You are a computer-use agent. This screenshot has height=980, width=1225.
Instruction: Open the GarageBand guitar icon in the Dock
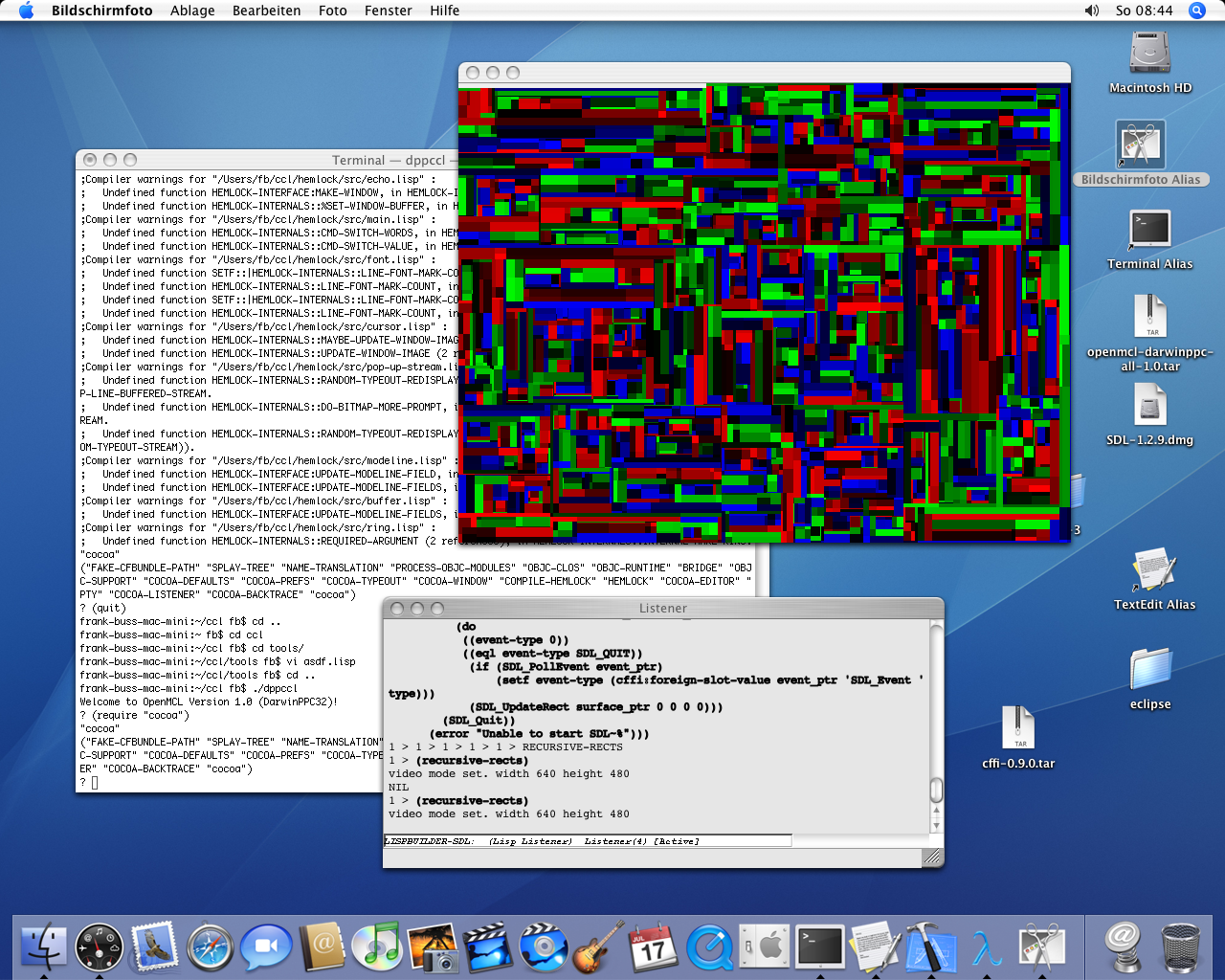pos(599,947)
